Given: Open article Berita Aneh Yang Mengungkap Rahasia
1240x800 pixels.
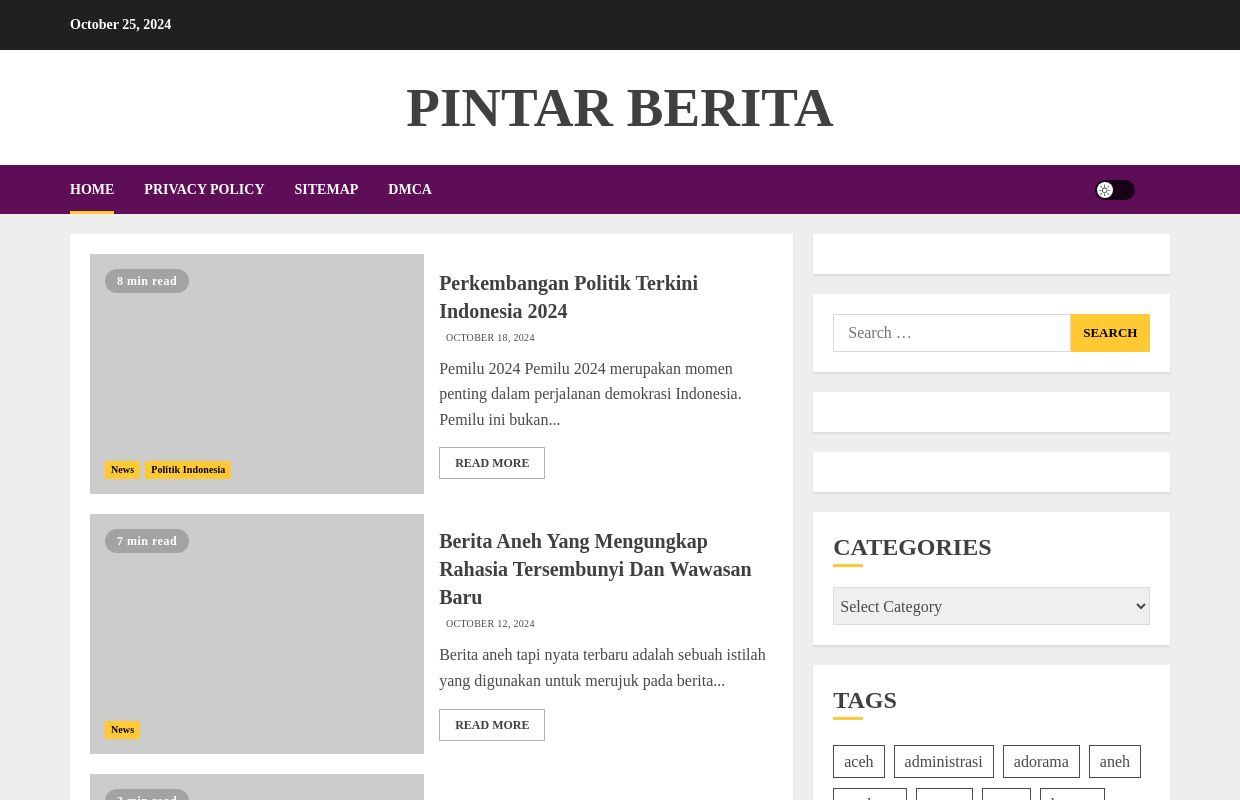Looking at the screenshot, I should click(x=595, y=569).
